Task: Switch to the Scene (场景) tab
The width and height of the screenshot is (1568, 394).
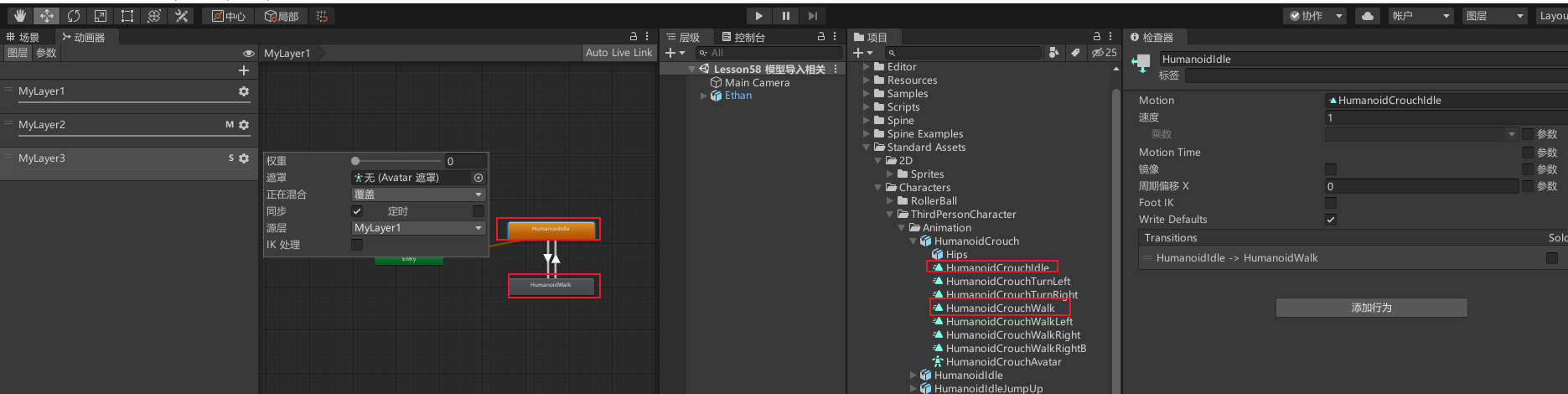Action: (x=23, y=37)
